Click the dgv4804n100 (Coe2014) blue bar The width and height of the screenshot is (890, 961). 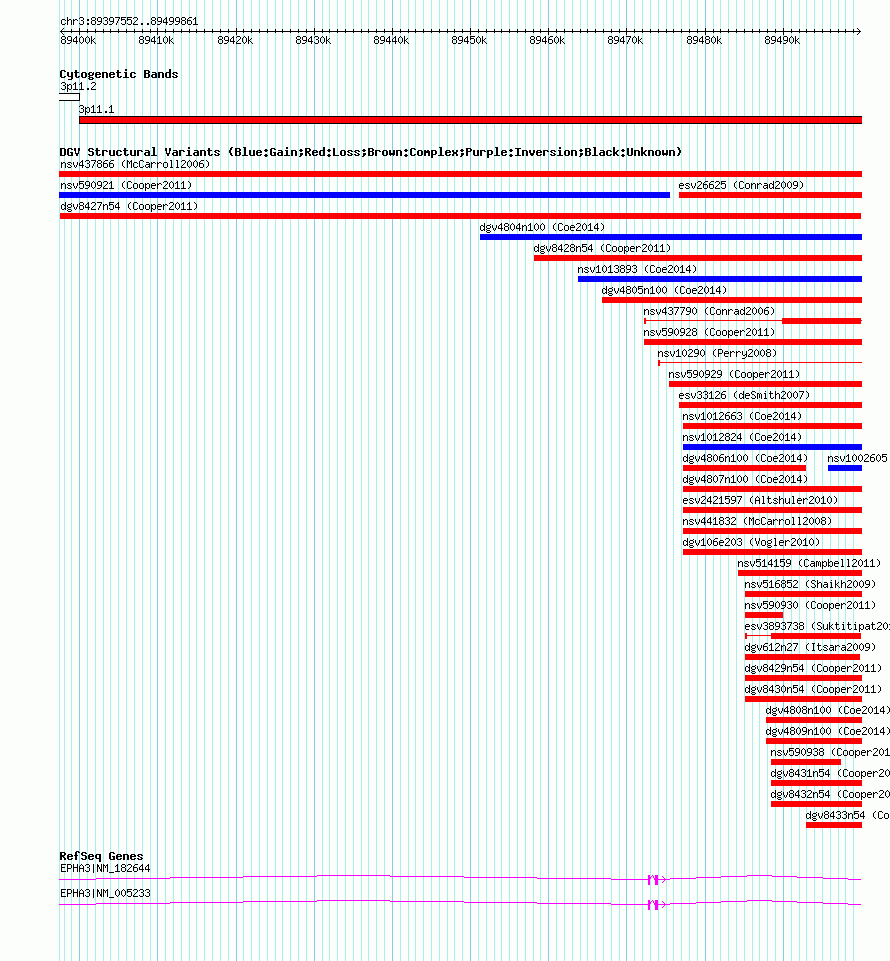[x=671, y=237]
